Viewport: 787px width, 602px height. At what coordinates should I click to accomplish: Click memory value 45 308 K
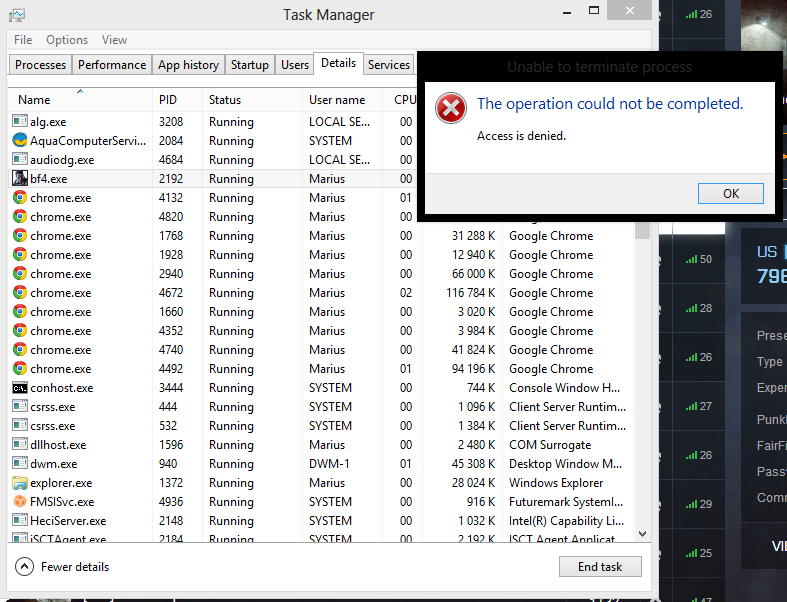pyautogui.click(x=473, y=463)
